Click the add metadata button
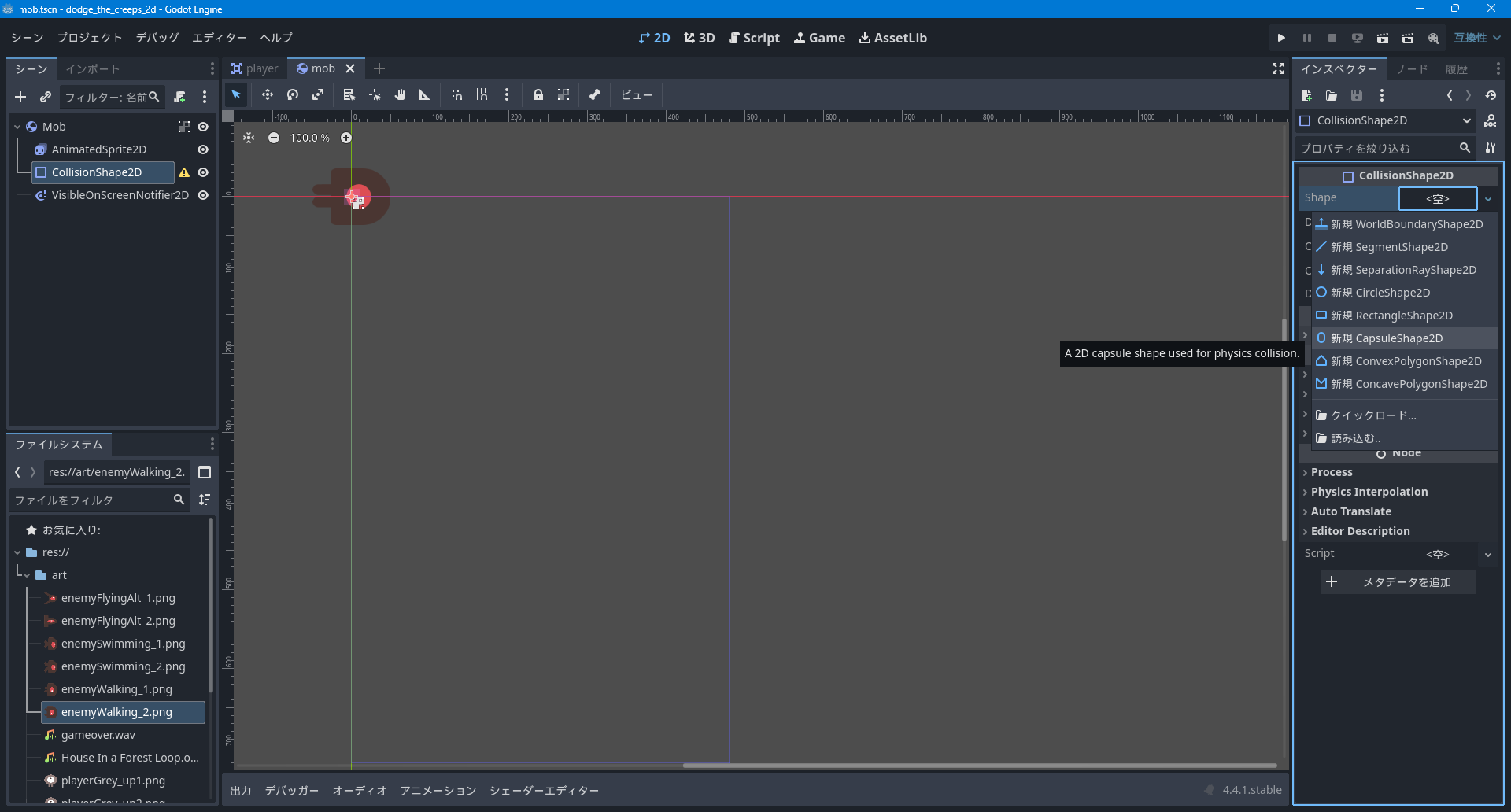1511x812 pixels. (1398, 582)
